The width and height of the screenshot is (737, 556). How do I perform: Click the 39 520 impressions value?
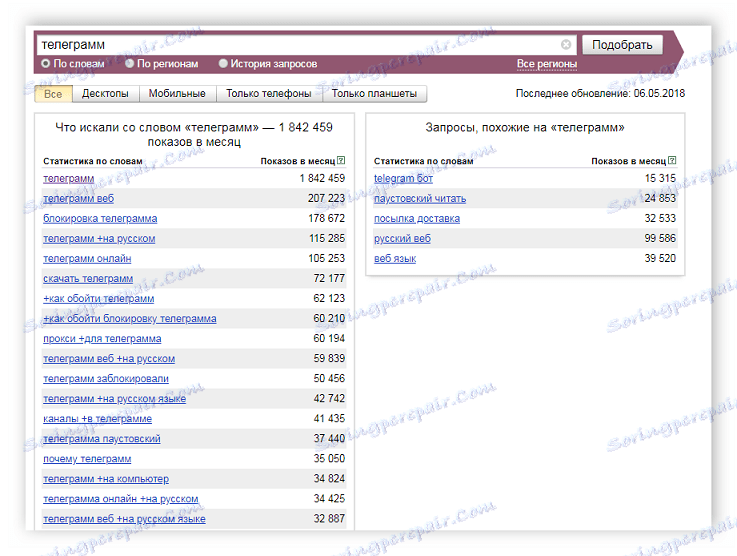[660, 258]
